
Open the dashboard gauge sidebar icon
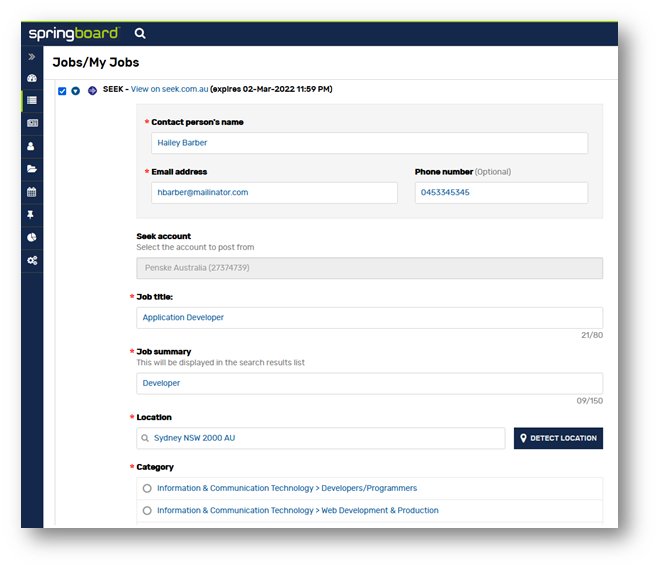(32, 78)
